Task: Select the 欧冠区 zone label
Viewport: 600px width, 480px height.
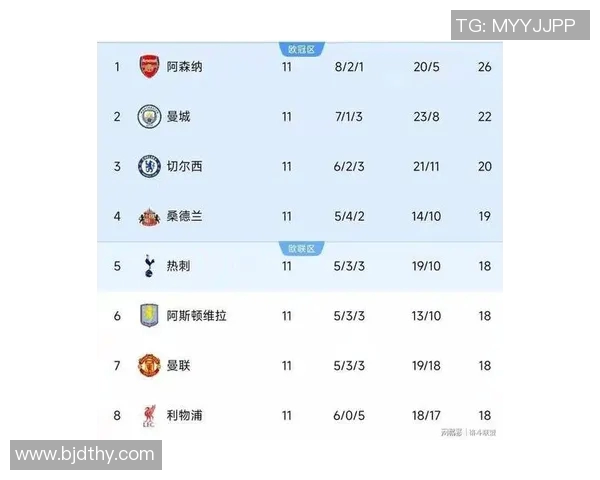Action: click(x=300, y=48)
